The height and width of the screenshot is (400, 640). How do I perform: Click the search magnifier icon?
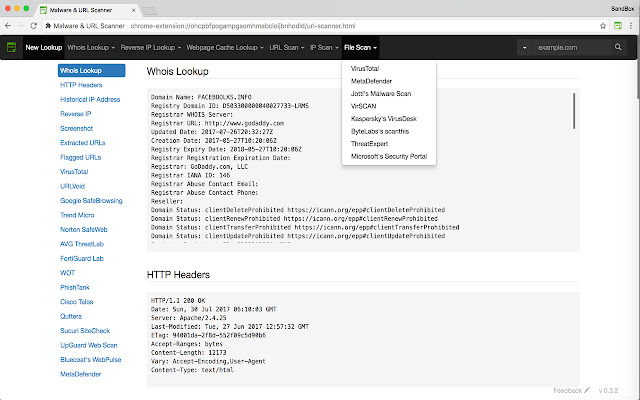[x=618, y=47]
